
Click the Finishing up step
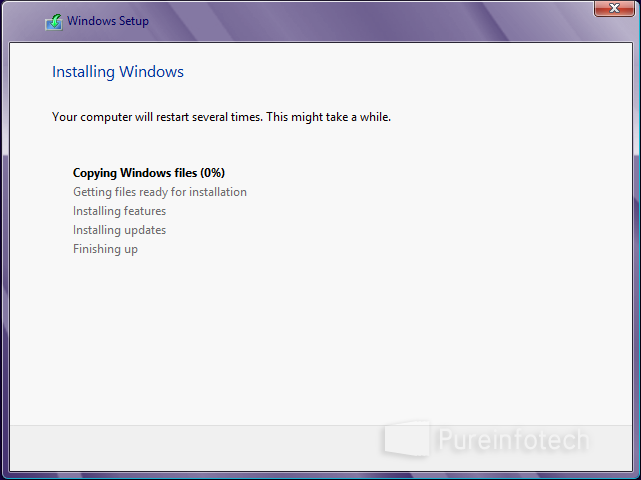pos(105,249)
